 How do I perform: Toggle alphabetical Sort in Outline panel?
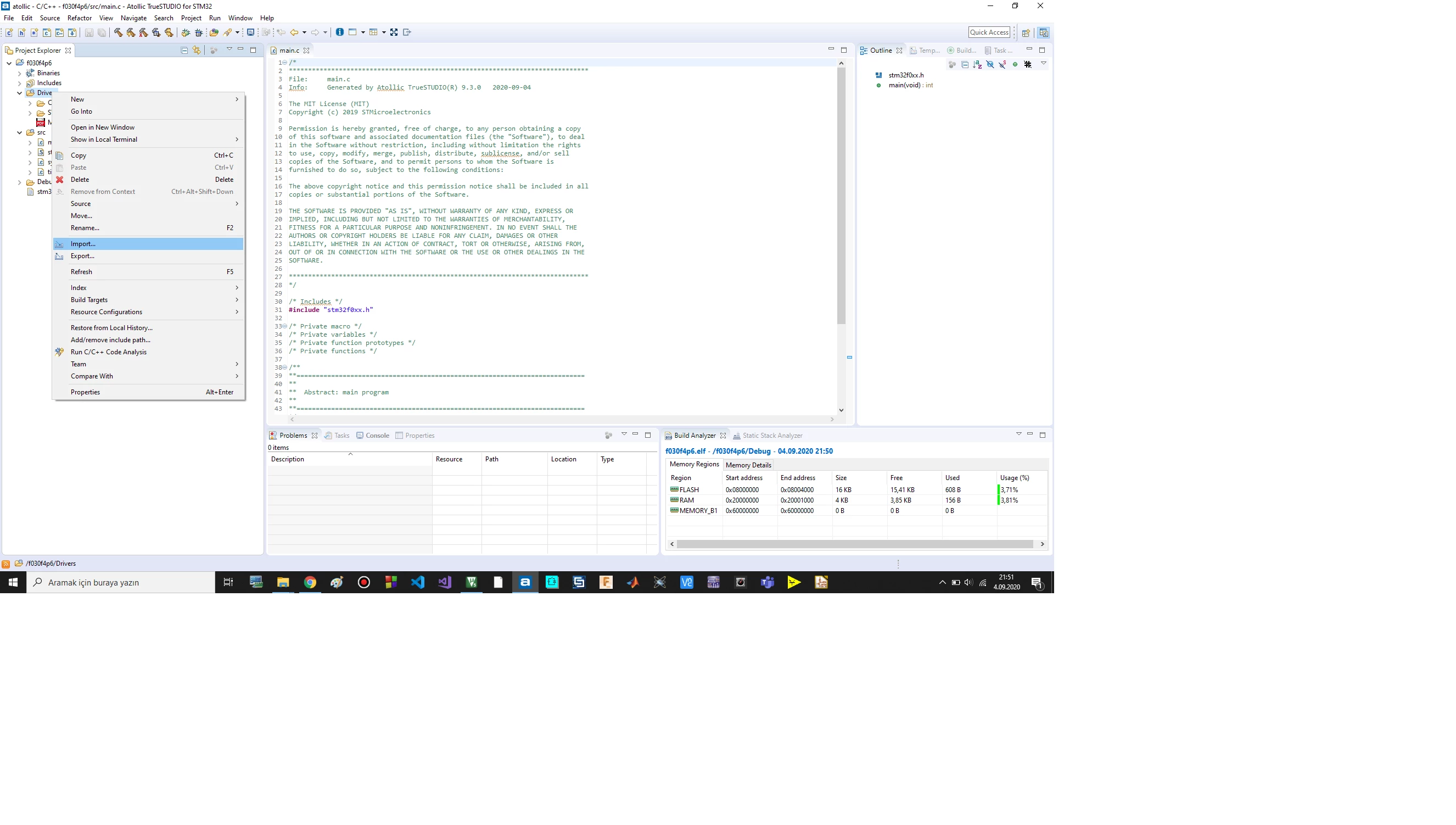[977, 65]
